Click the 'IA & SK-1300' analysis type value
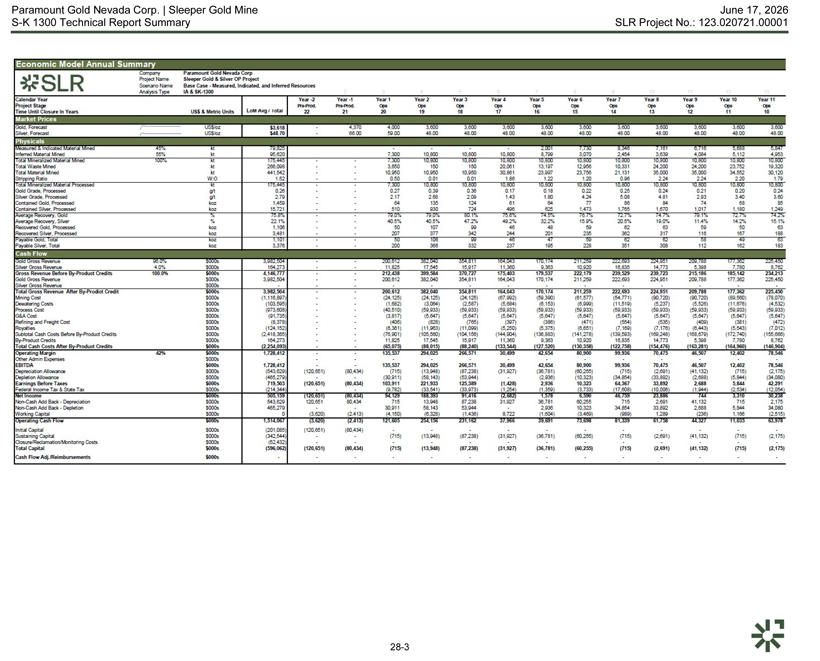The height and width of the screenshot is (661, 820). point(198,92)
